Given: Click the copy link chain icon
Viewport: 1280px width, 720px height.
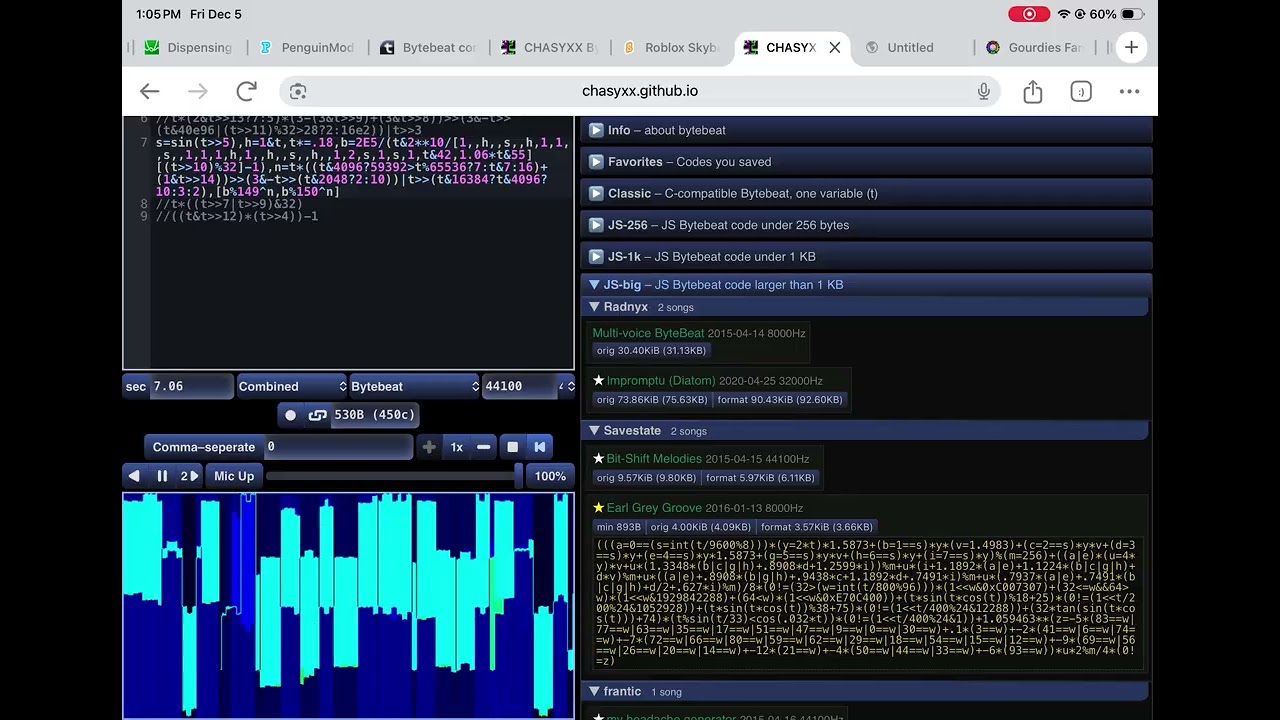Looking at the screenshot, I should 318,415.
